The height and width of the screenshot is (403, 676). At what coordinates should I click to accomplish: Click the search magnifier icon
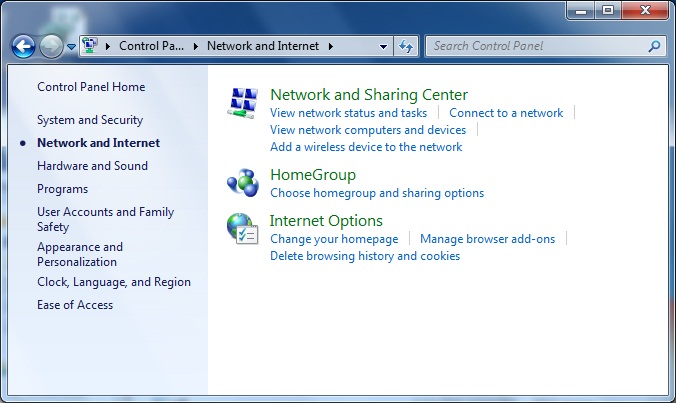point(654,46)
